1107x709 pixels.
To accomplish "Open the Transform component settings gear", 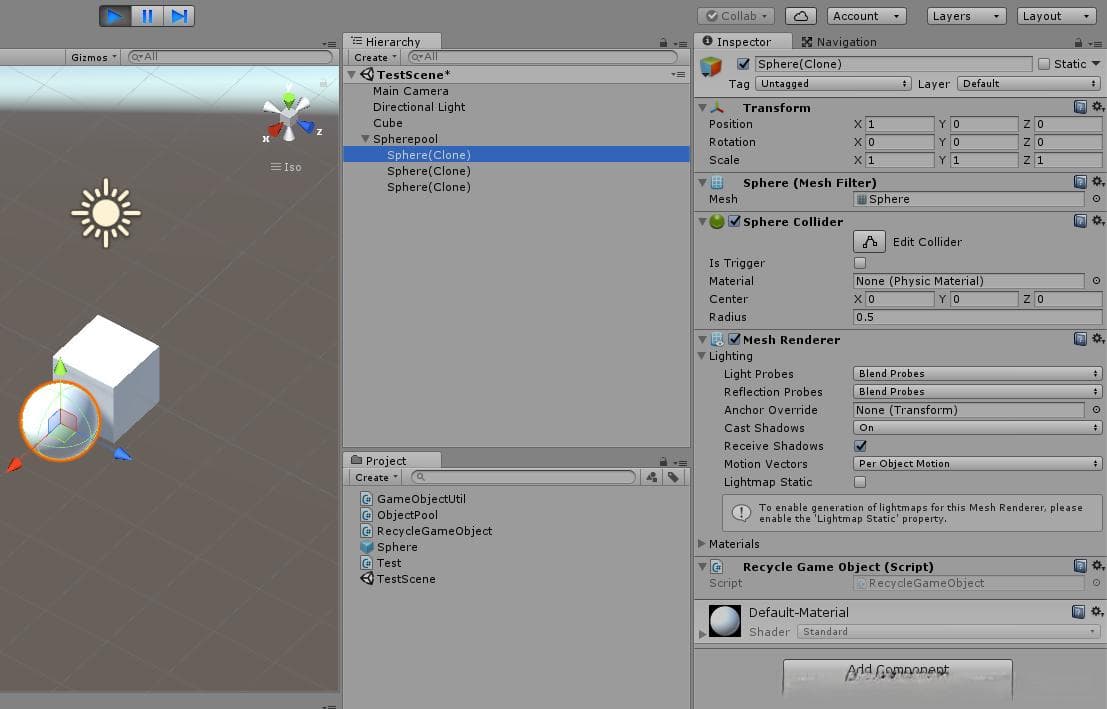I will [x=1097, y=107].
